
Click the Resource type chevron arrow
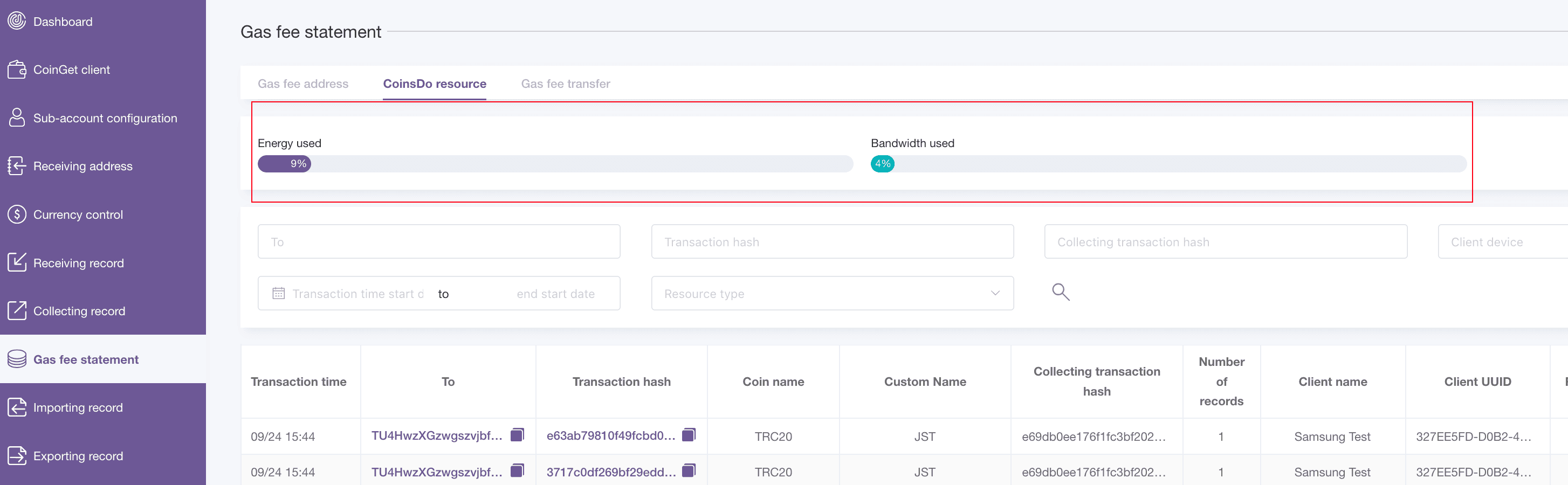(x=995, y=293)
